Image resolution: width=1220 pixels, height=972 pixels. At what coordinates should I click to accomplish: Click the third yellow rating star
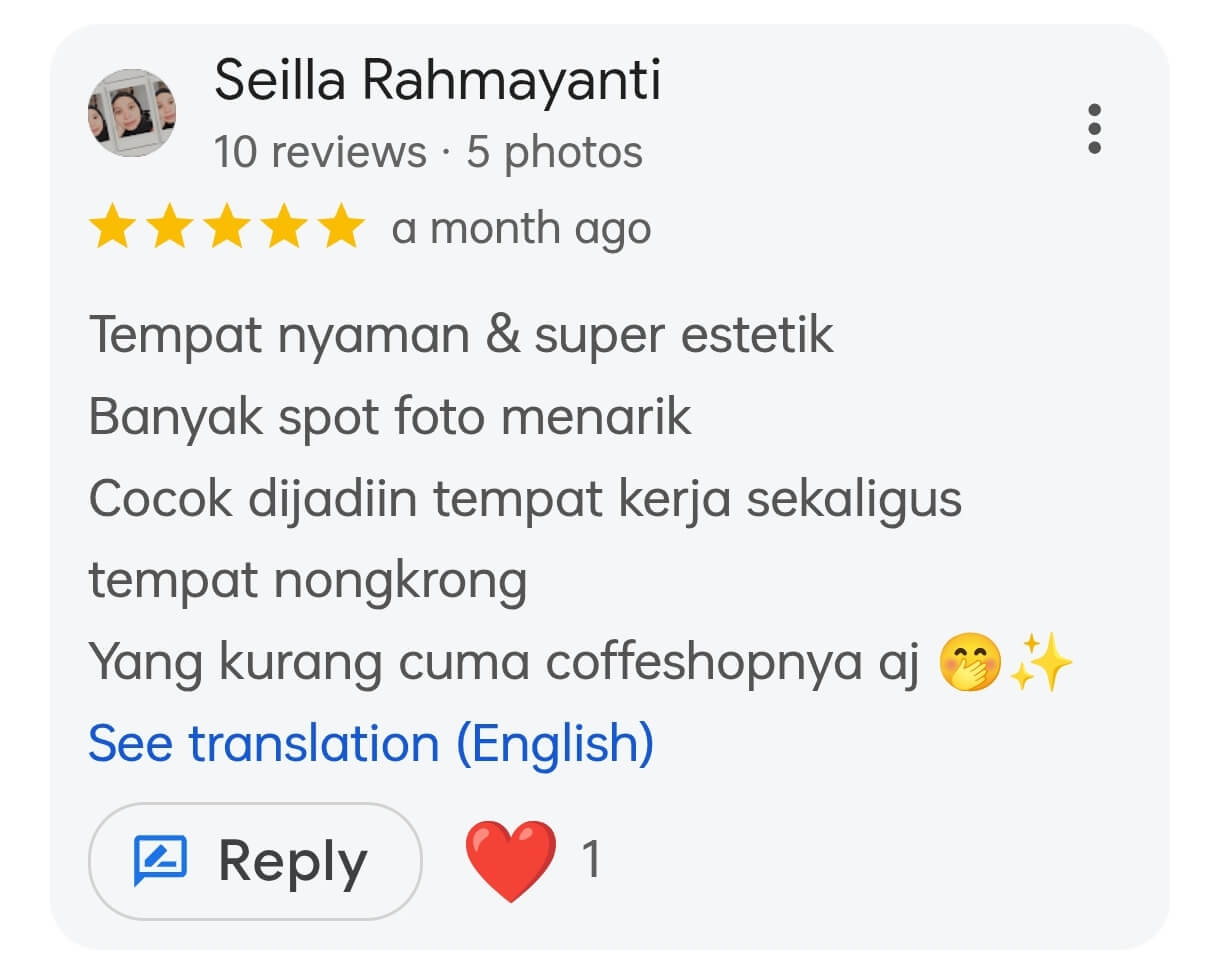[x=227, y=228]
